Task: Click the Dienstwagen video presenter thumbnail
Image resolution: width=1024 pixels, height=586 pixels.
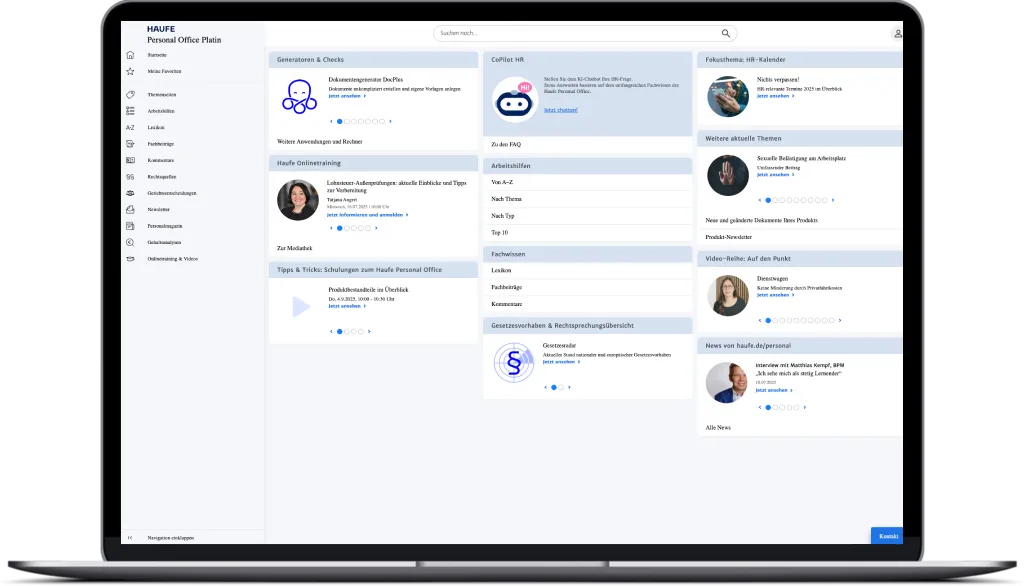Action: 728,295
